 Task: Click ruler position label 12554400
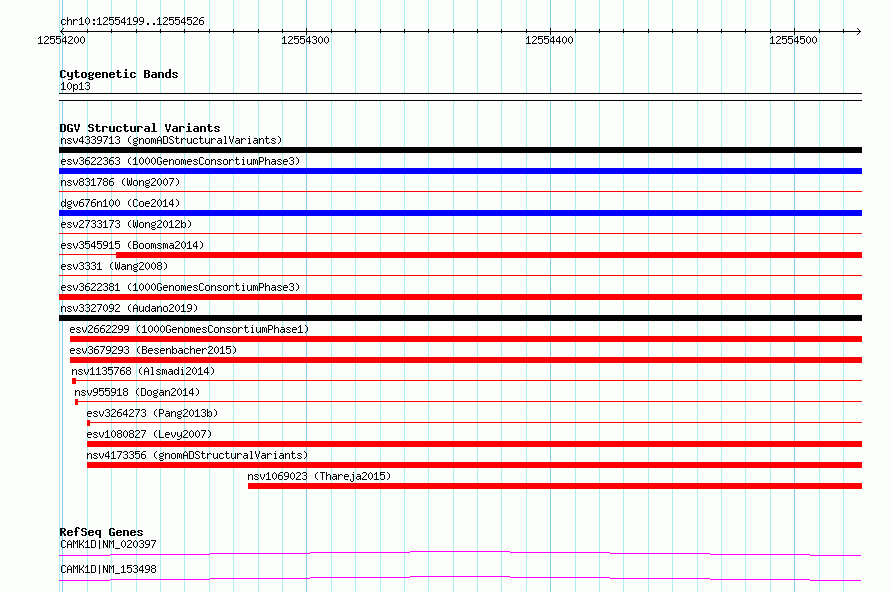pos(549,40)
